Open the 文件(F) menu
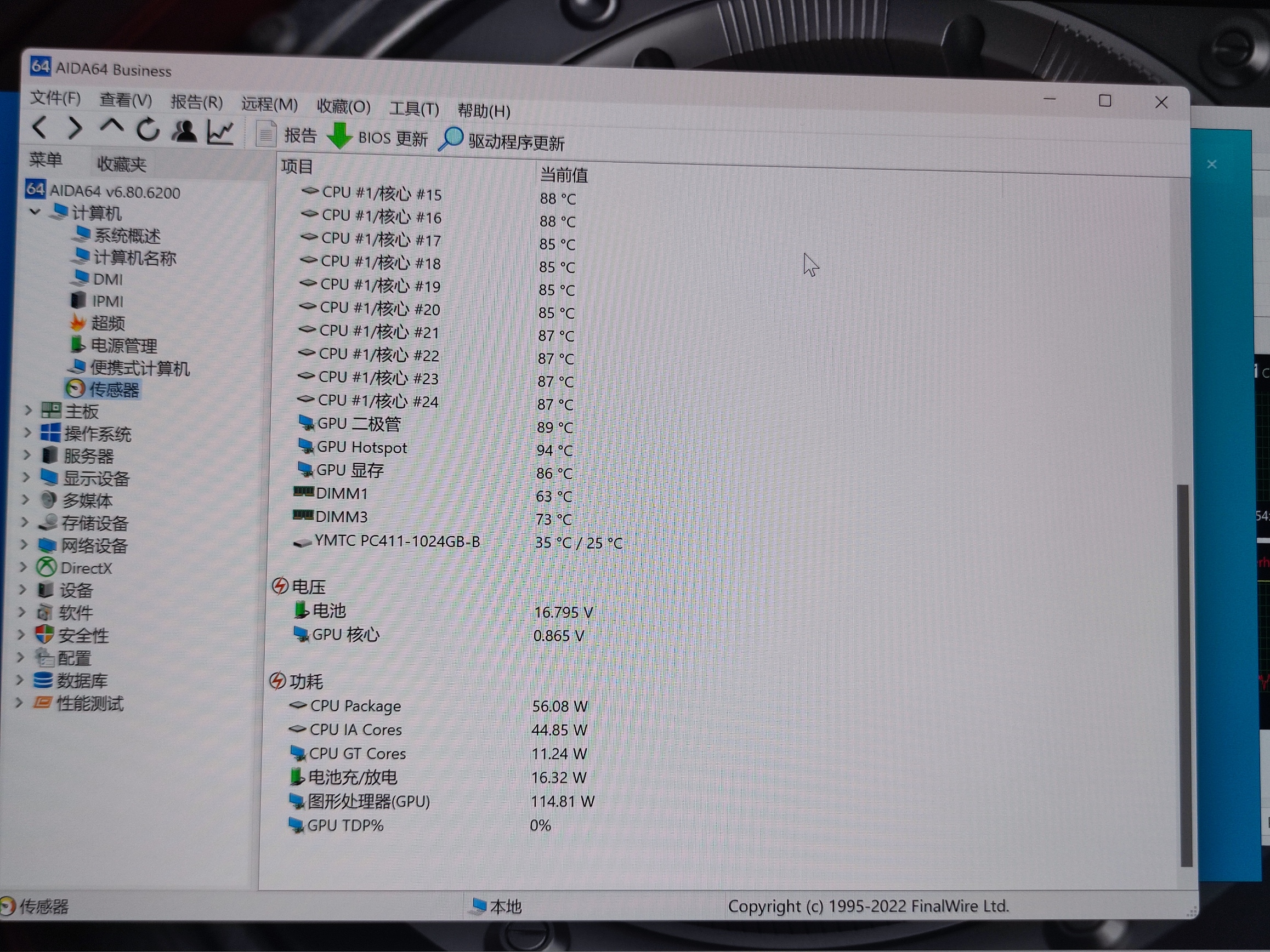The width and height of the screenshot is (1270, 952). [x=55, y=98]
